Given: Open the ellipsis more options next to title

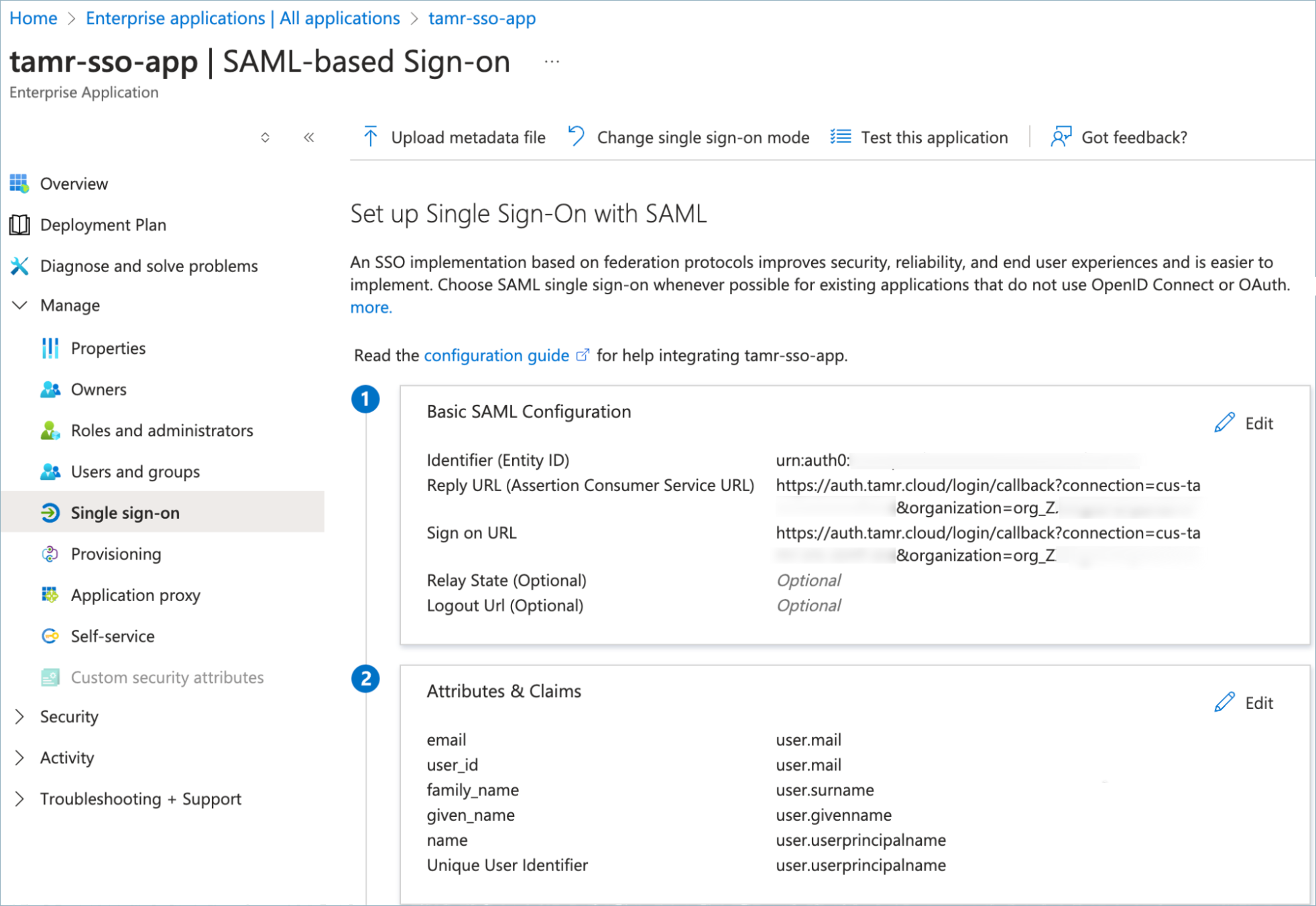Looking at the screenshot, I should 552,62.
